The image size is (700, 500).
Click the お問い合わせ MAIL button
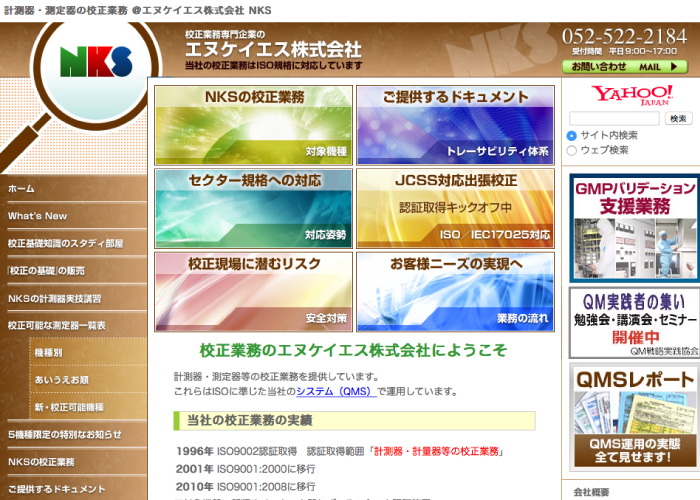(625, 67)
